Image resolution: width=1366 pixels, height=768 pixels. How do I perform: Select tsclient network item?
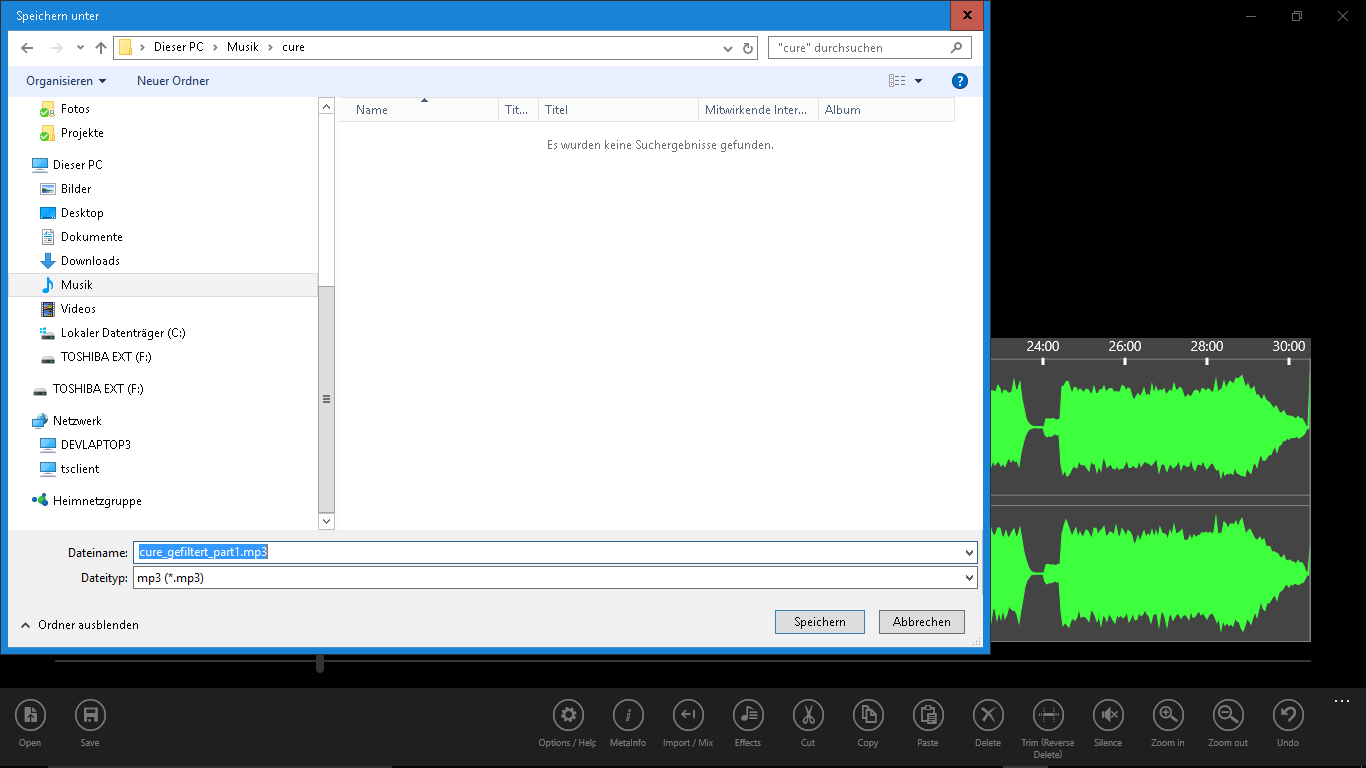point(80,469)
